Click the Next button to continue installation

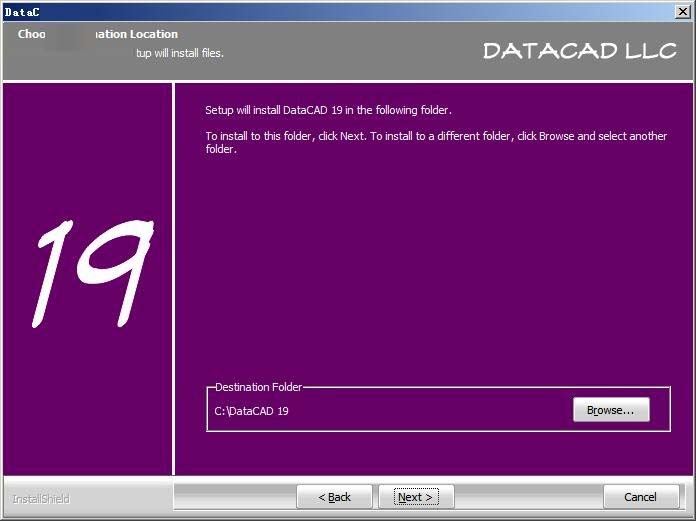(x=416, y=497)
